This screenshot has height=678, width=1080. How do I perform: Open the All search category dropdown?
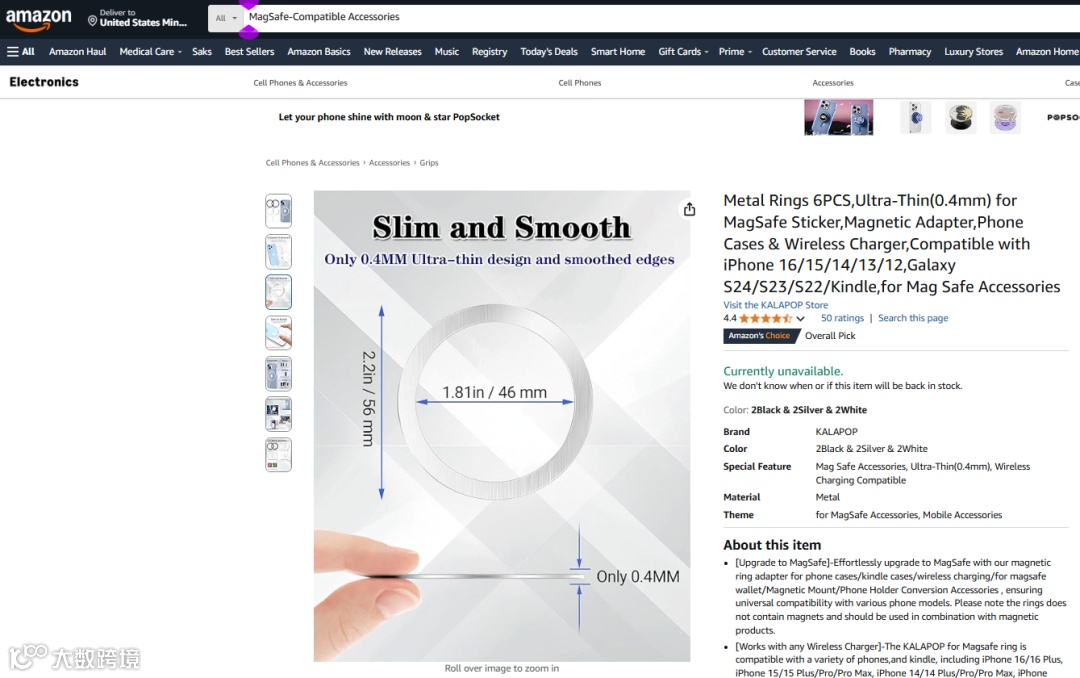[x=226, y=18]
